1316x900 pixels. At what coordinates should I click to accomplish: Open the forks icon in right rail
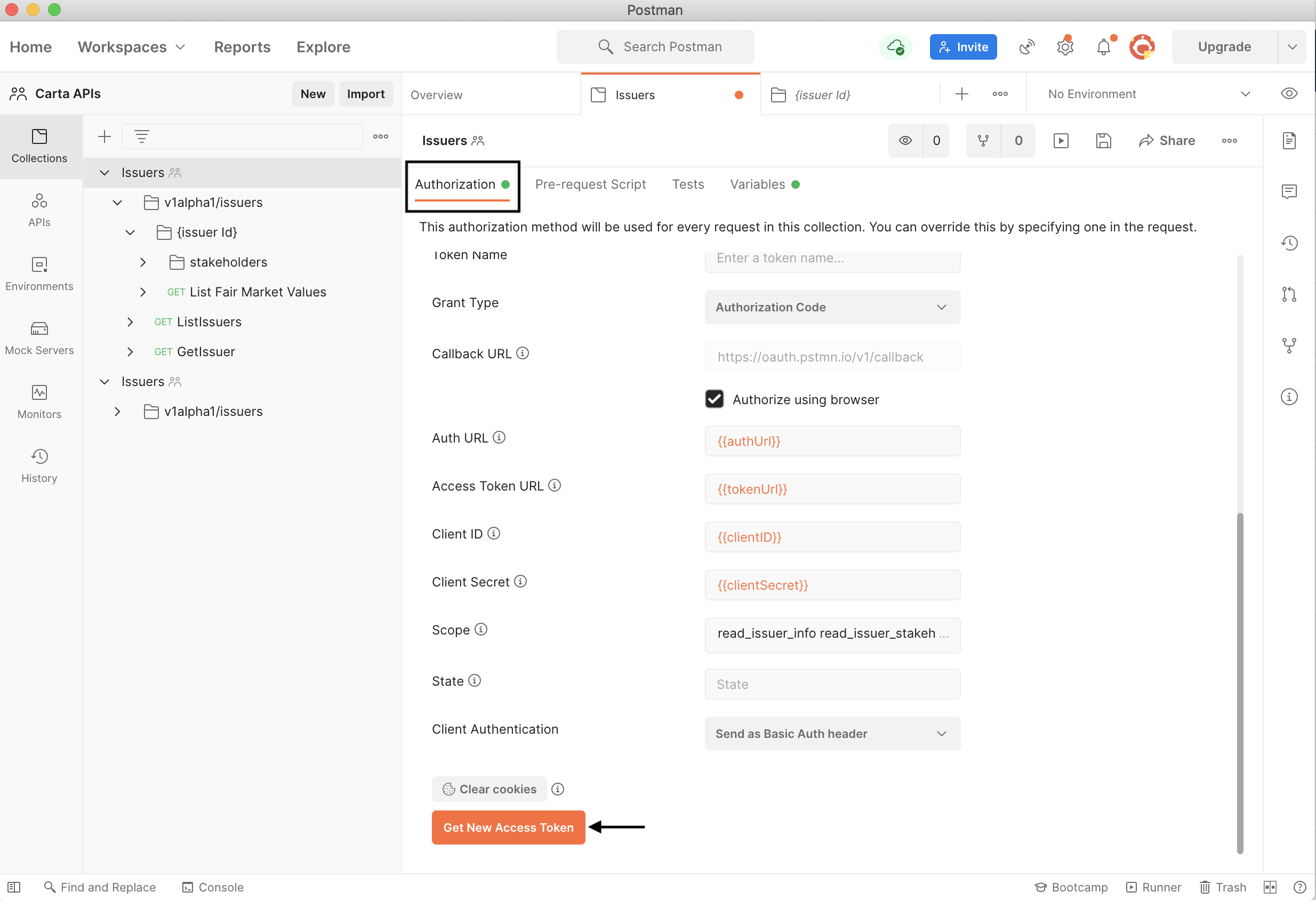tap(1289, 345)
